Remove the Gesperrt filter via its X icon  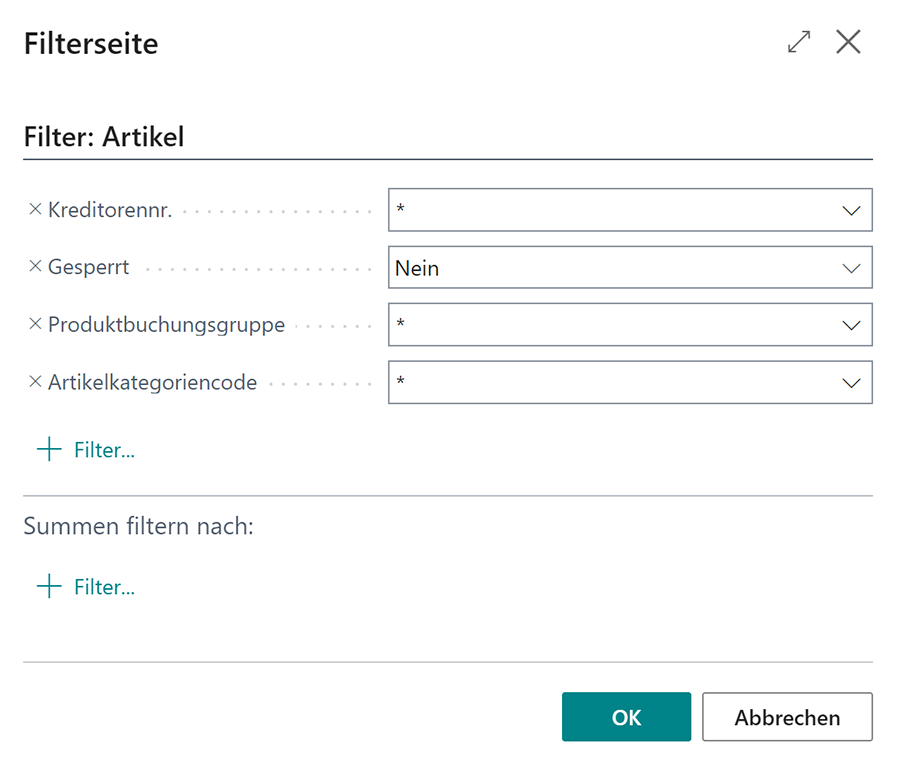coord(33,267)
